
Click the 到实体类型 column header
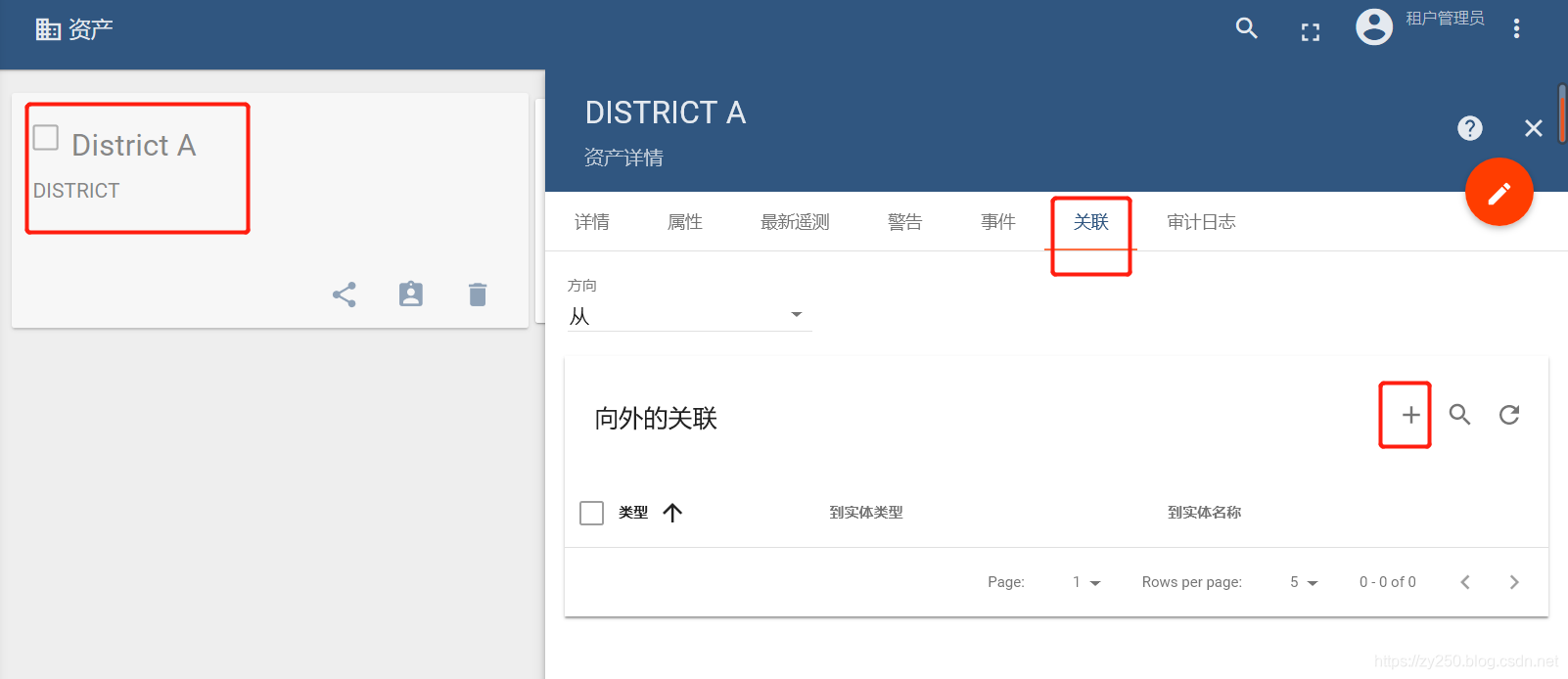[866, 513]
